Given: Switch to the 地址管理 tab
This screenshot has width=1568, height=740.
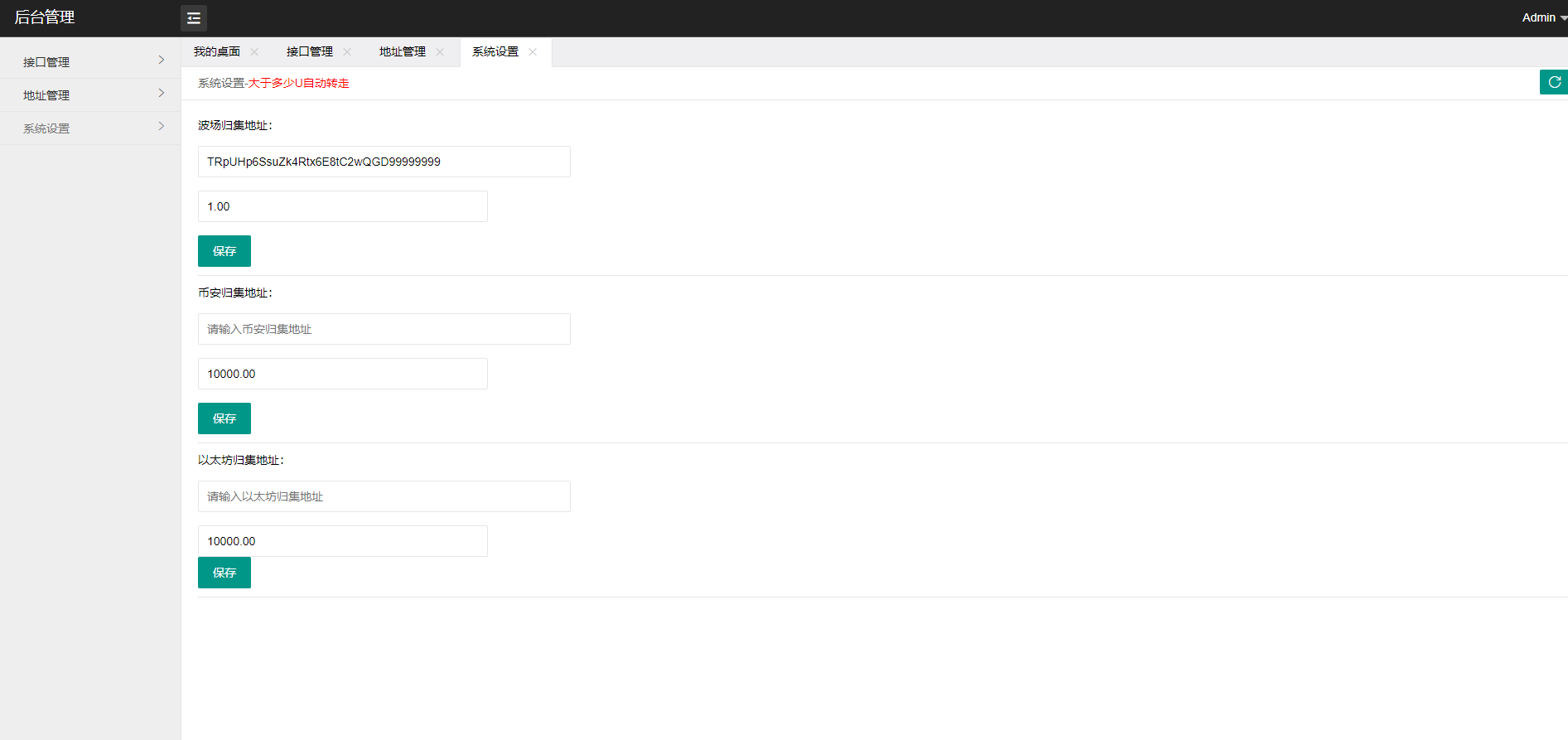Looking at the screenshot, I should click(403, 52).
